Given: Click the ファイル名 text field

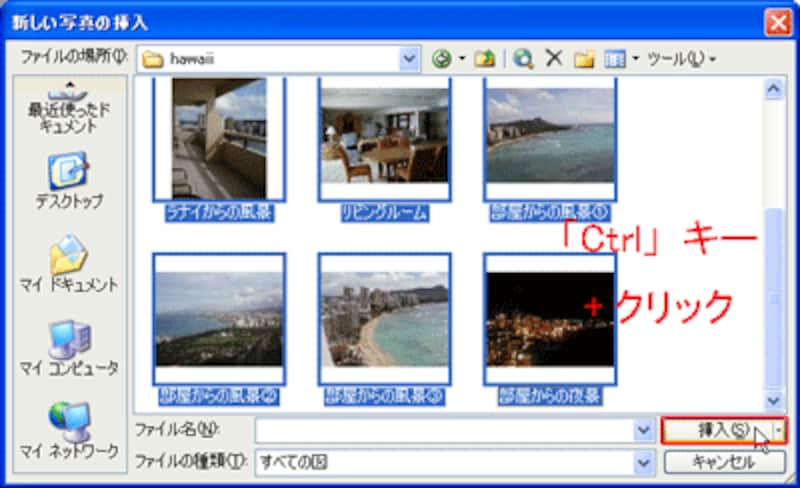Looking at the screenshot, I should click(x=444, y=430).
